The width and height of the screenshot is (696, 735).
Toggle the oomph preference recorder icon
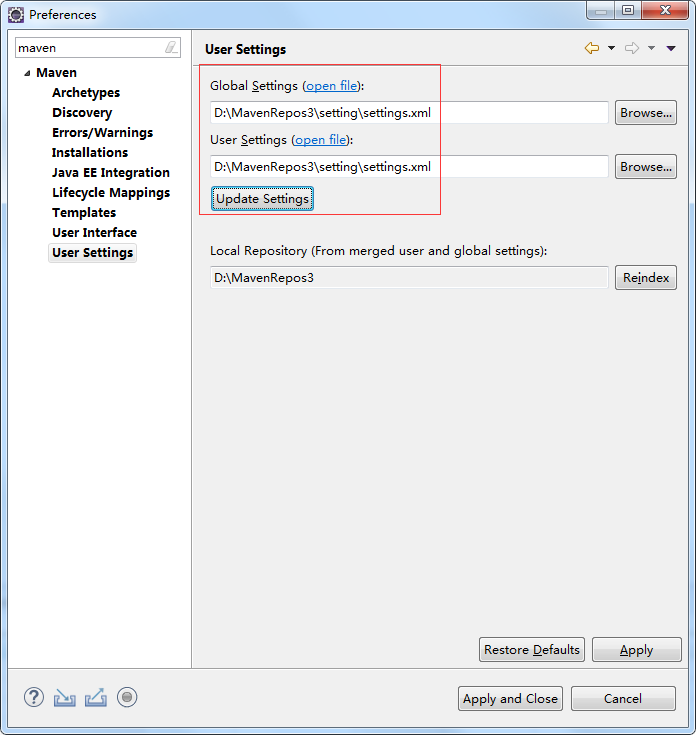click(127, 697)
